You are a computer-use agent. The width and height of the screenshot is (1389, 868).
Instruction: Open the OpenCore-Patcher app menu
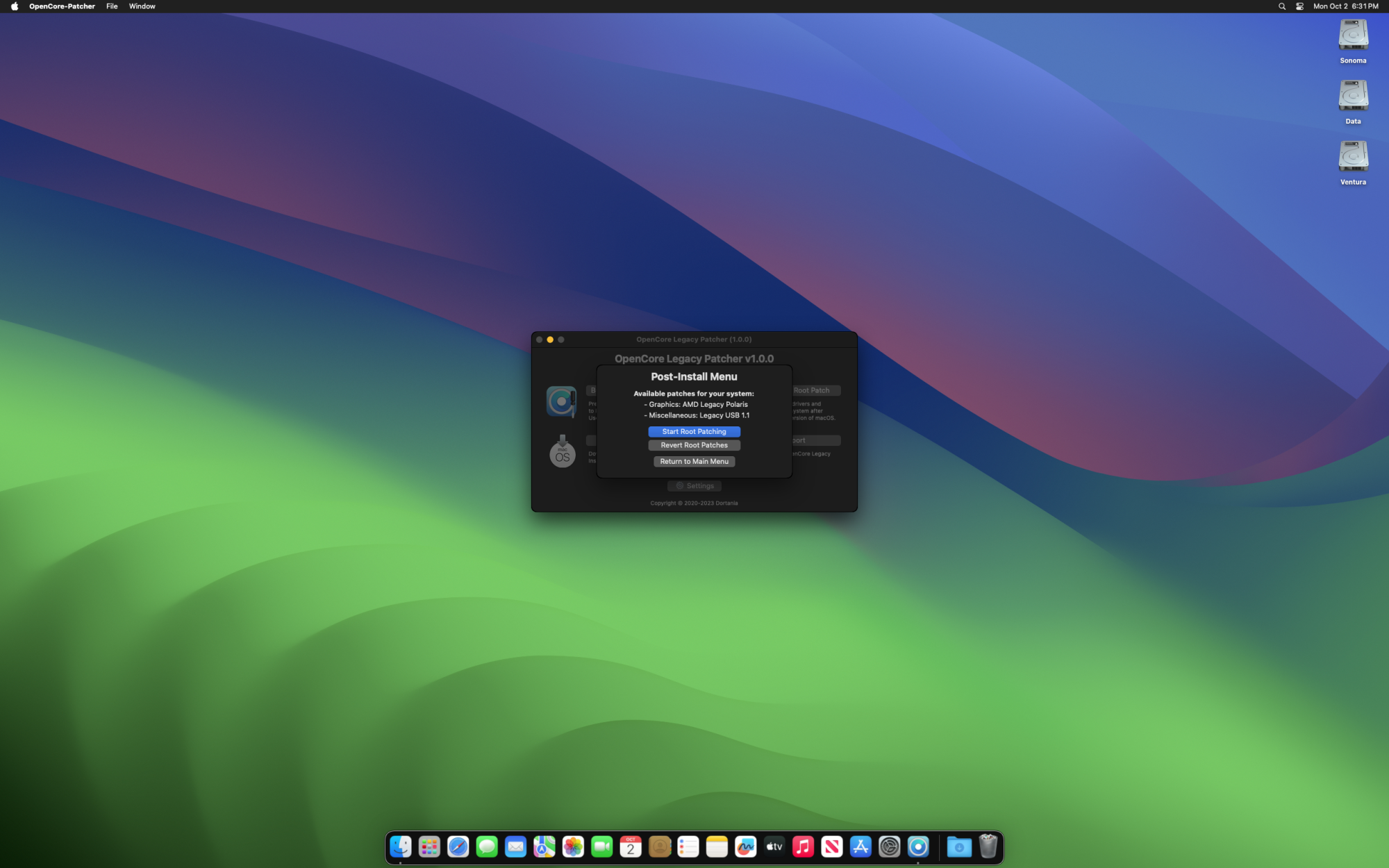tap(62, 6)
